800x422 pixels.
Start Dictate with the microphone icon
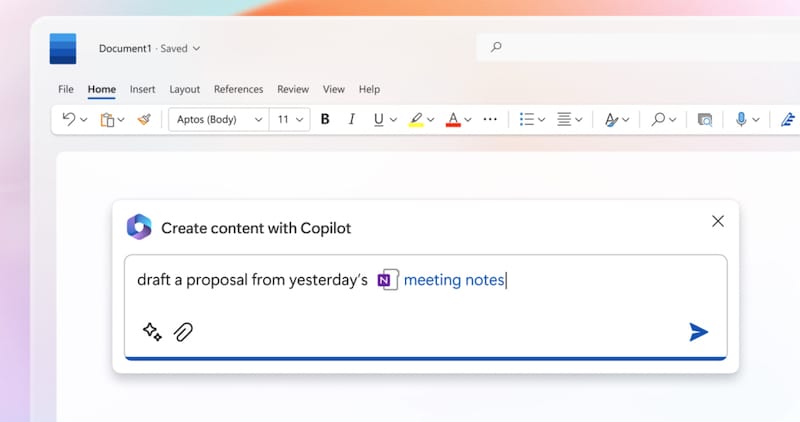tap(741, 119)
